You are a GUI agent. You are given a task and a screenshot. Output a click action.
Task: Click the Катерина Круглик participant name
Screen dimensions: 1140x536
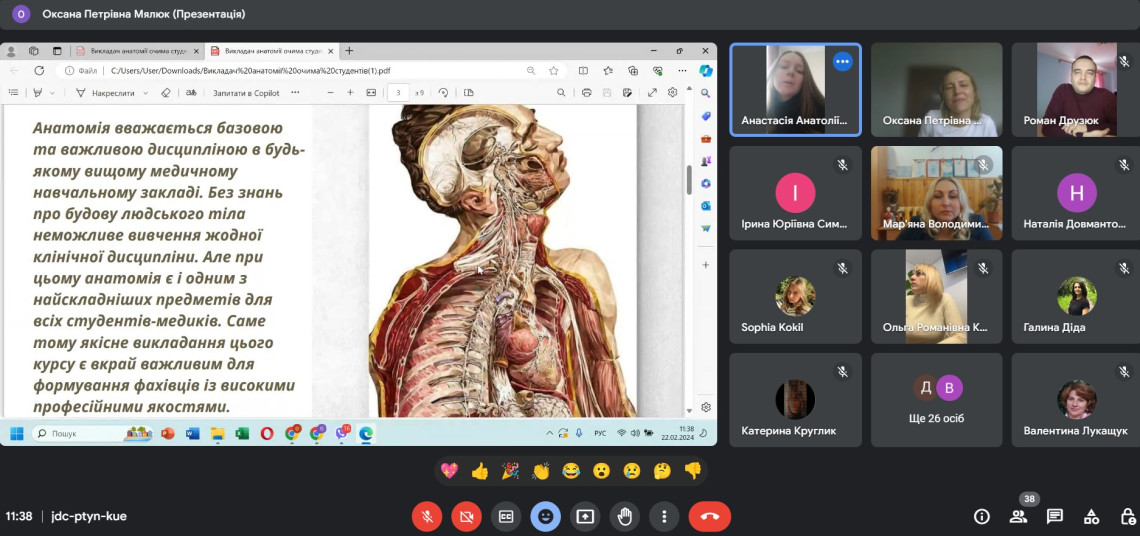(x=789, y=431)
